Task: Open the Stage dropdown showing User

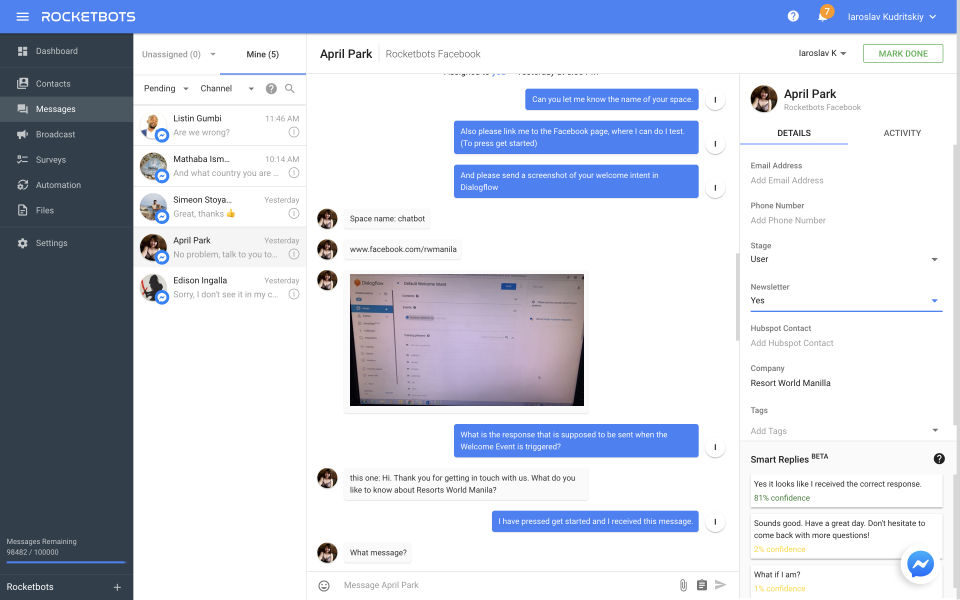Action: [845, 259]
